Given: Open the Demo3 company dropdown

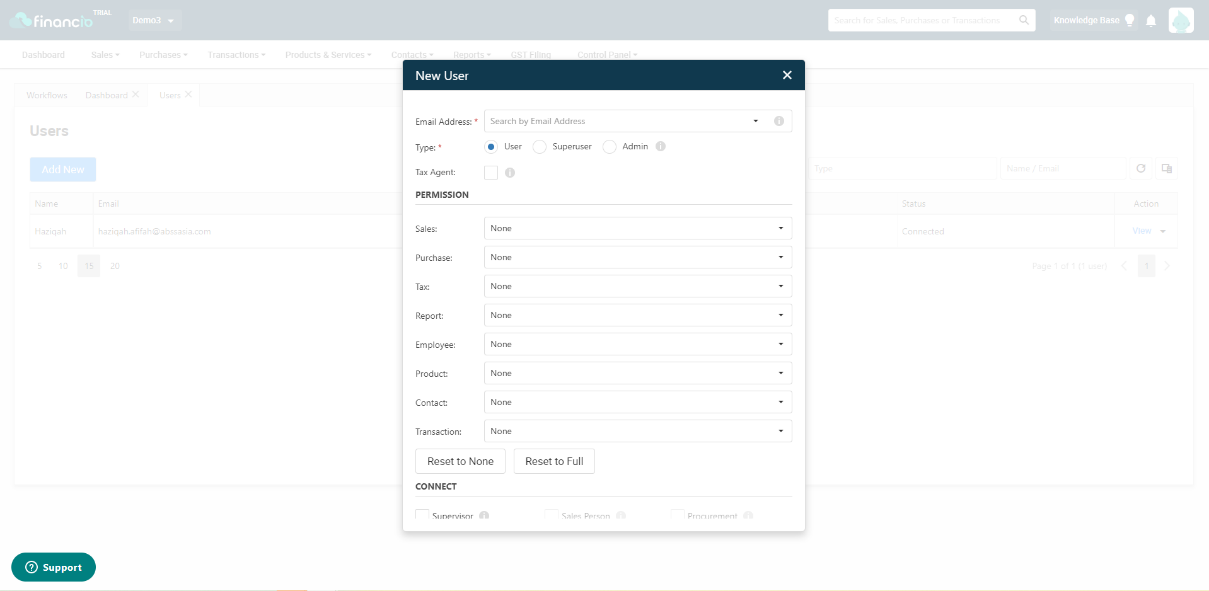Looking at the screenshot, I should tap(154, 20).
